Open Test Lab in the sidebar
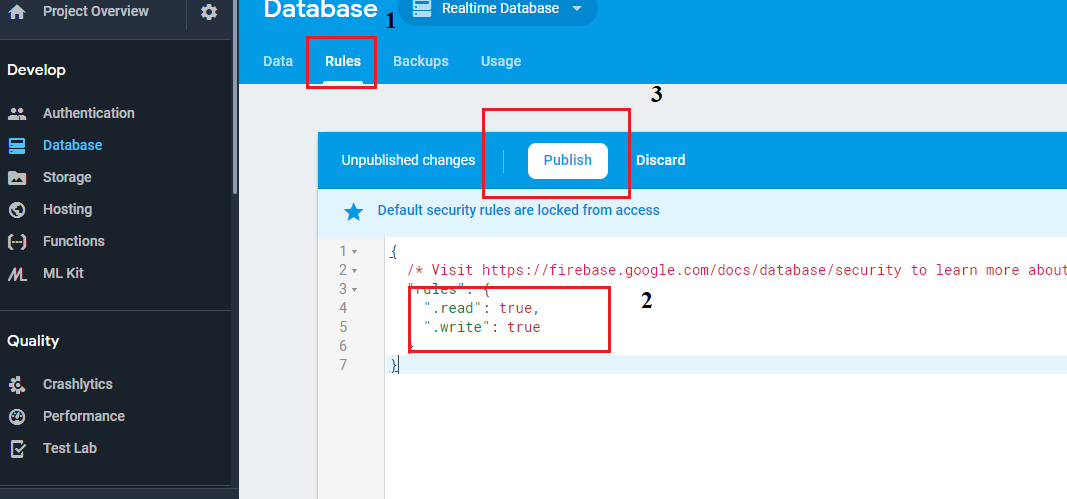Image resolution: width=1067 pixels, height=499 pixels. click(69, 448)
